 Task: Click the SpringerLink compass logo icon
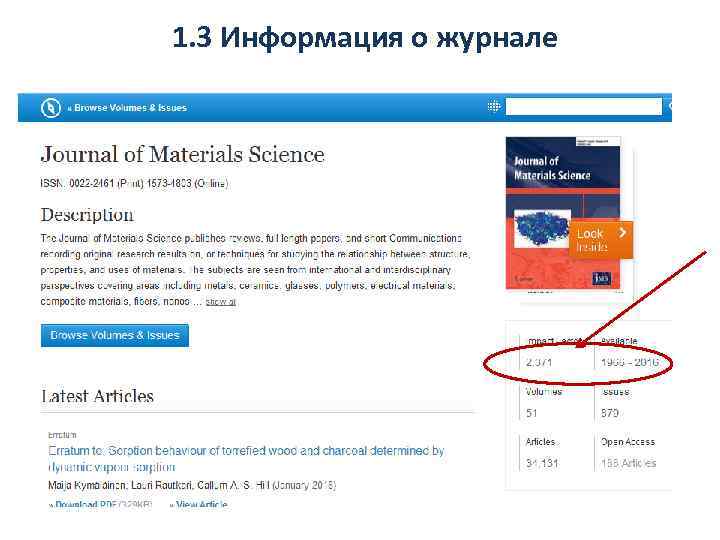51,108
